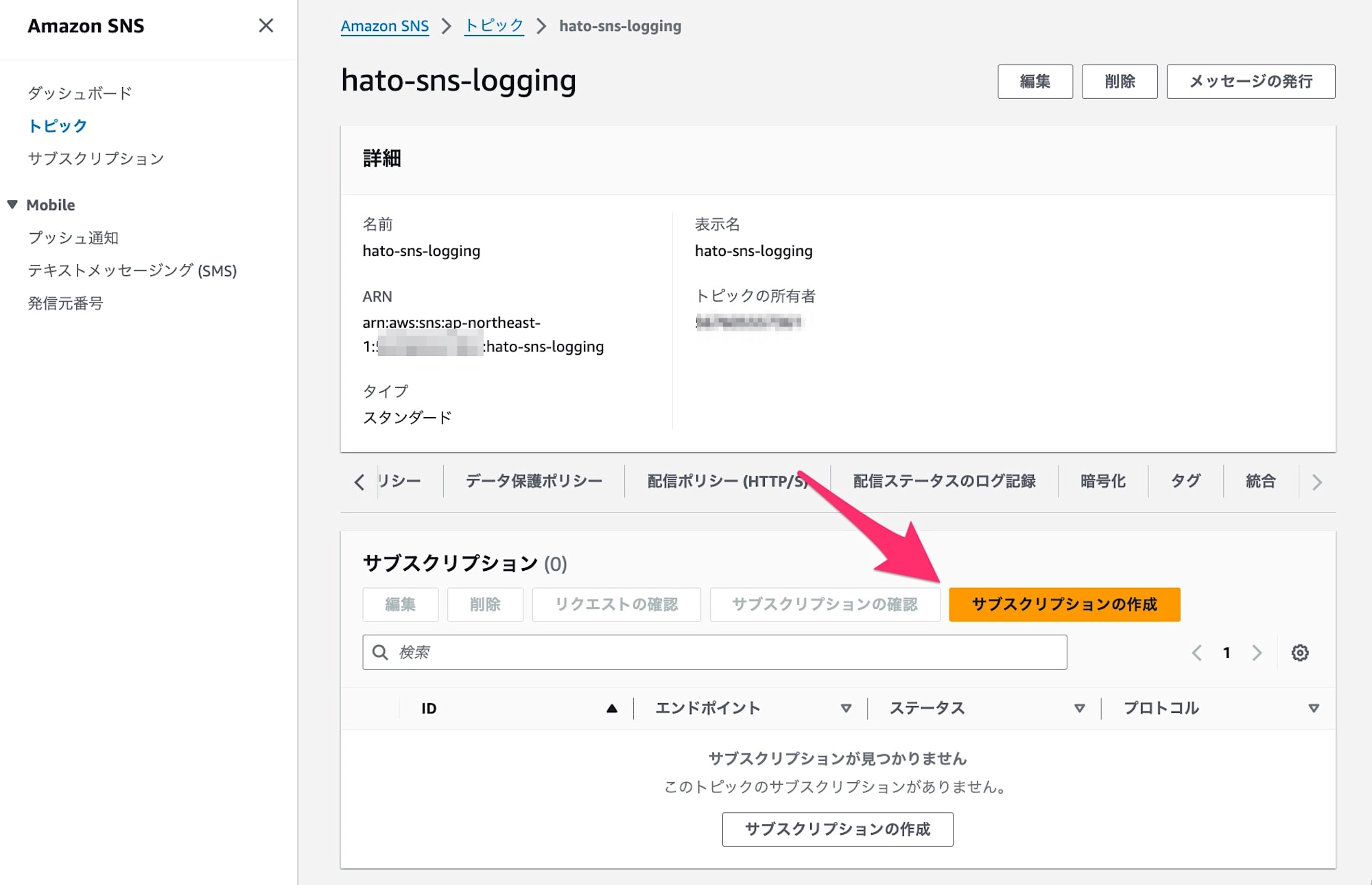Open プッシュ通知 in the sidebar
This screenshot has width=1372, height=885.
tap(73, 238)
